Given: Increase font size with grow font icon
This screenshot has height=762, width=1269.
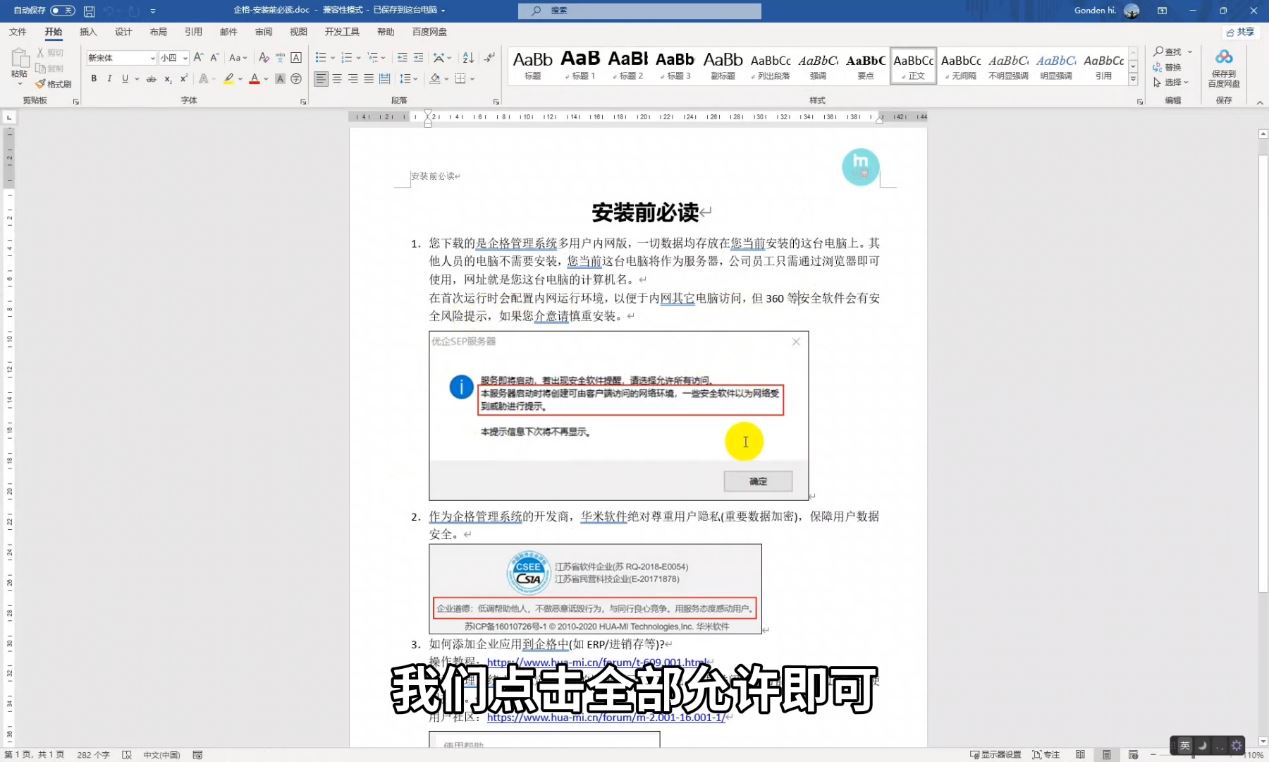Looking at the screenshot, I should point(198,58).
